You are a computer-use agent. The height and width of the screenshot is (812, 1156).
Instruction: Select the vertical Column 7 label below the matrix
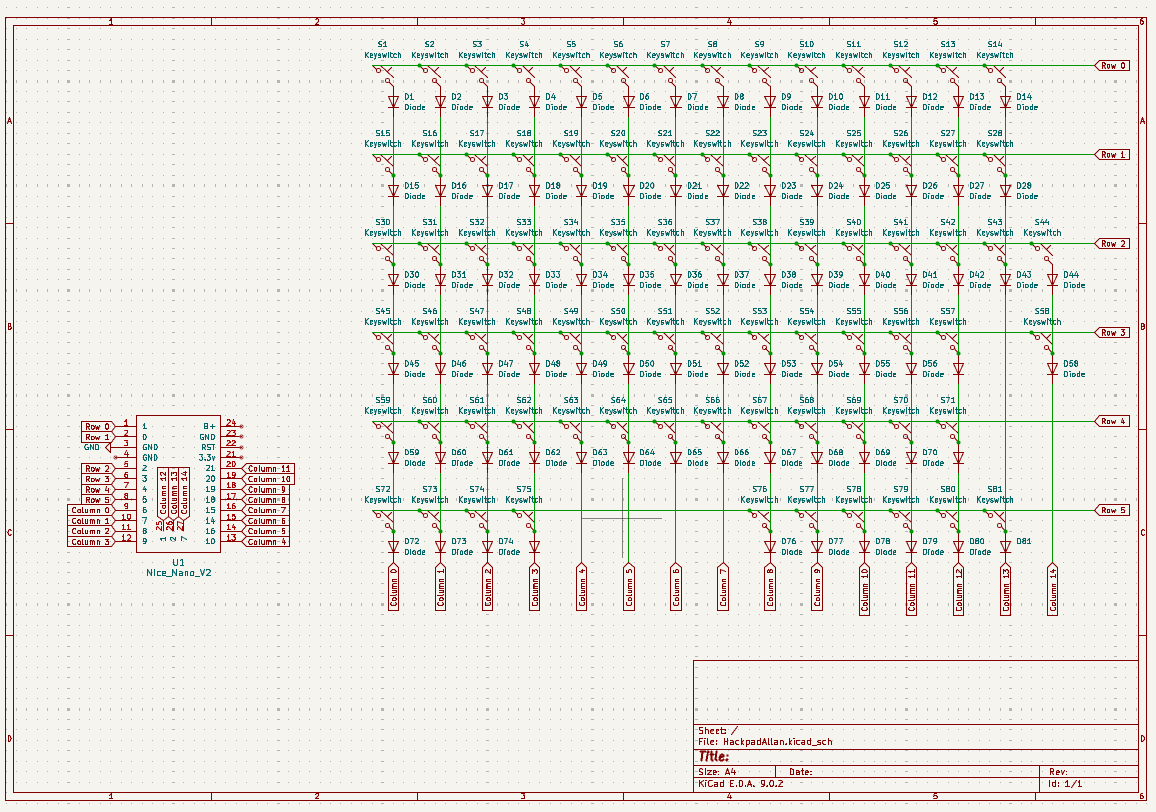[723, 587]
